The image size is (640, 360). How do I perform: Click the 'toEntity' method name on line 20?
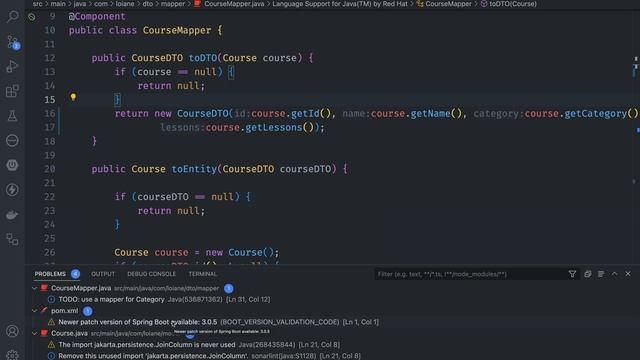click(x=194, y=169)
